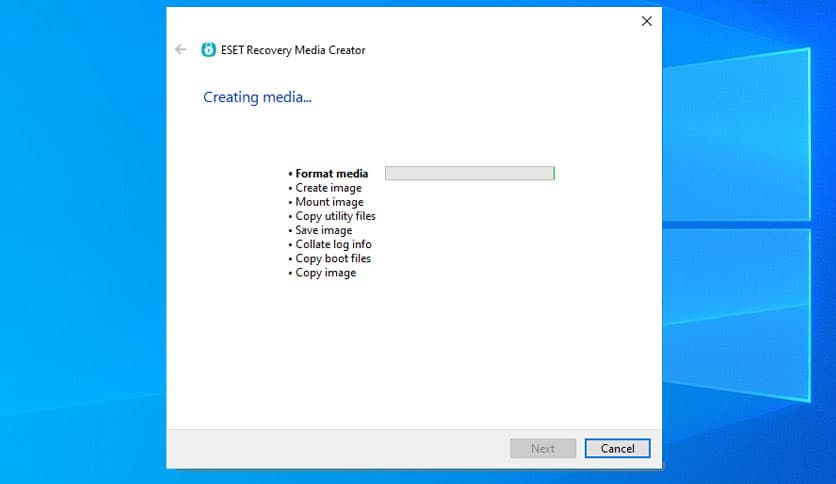Click the disabled Next button

coord(543,448)
